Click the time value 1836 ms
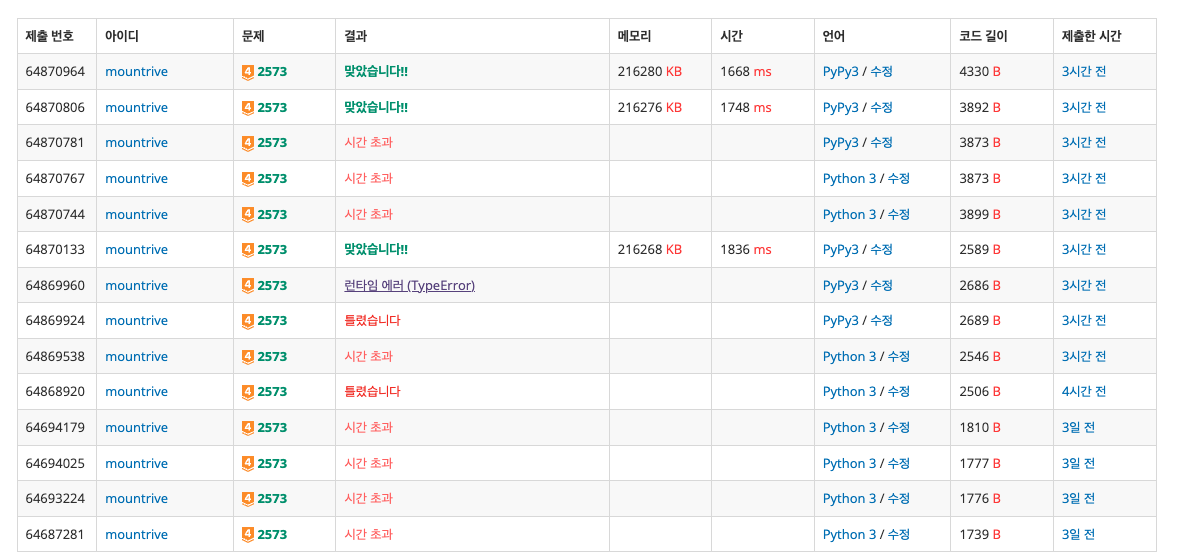The width and height of the screenshot is (1186, 557). click(x=746, y=250)
